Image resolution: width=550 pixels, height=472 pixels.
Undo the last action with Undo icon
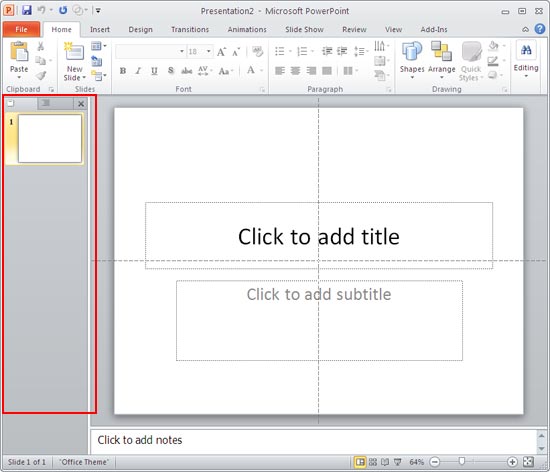coord(41,10)
